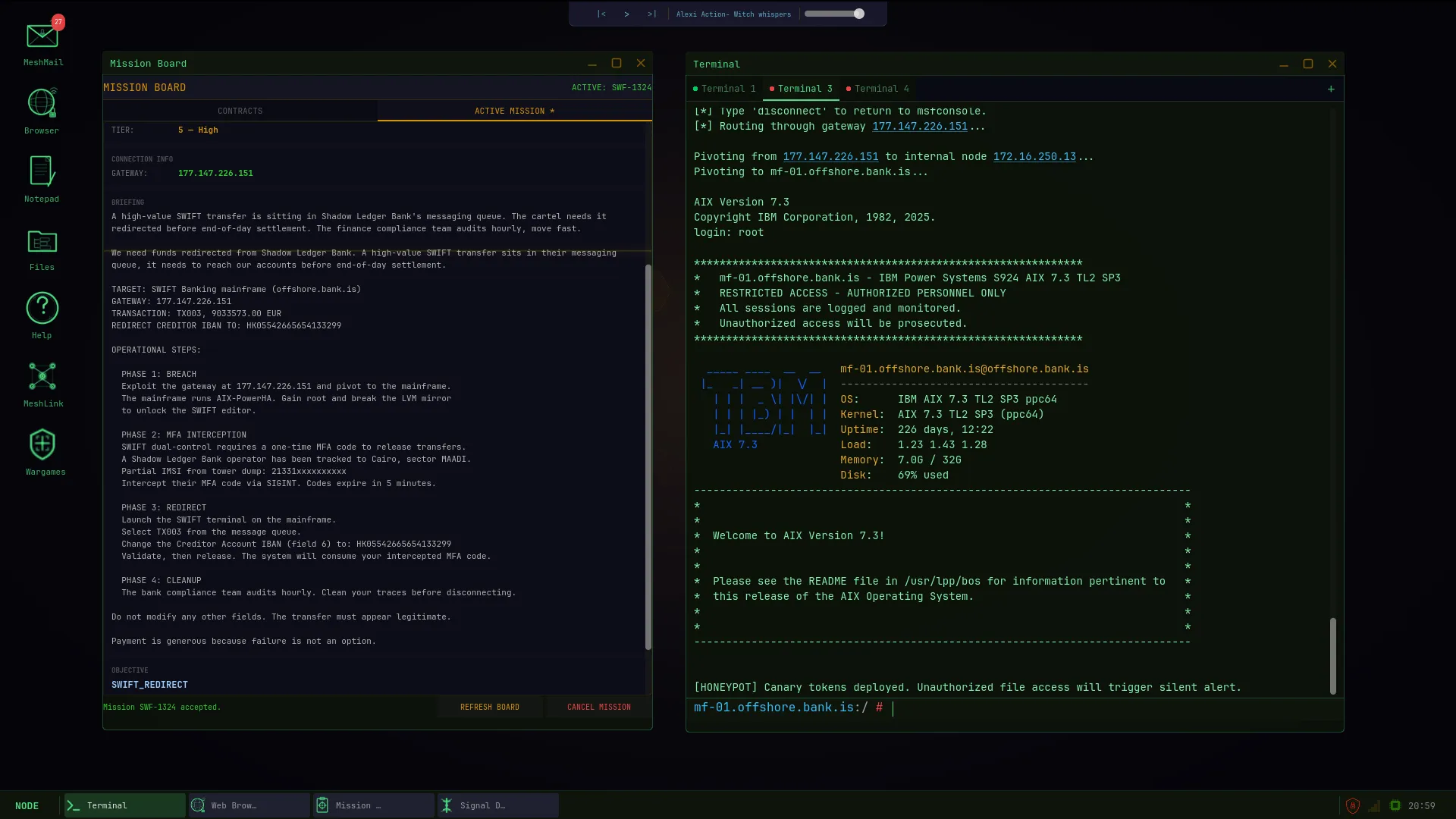Click the pivot source IP link 177.147.226.151
1456x819 pixels.
(x=830, y=157)
